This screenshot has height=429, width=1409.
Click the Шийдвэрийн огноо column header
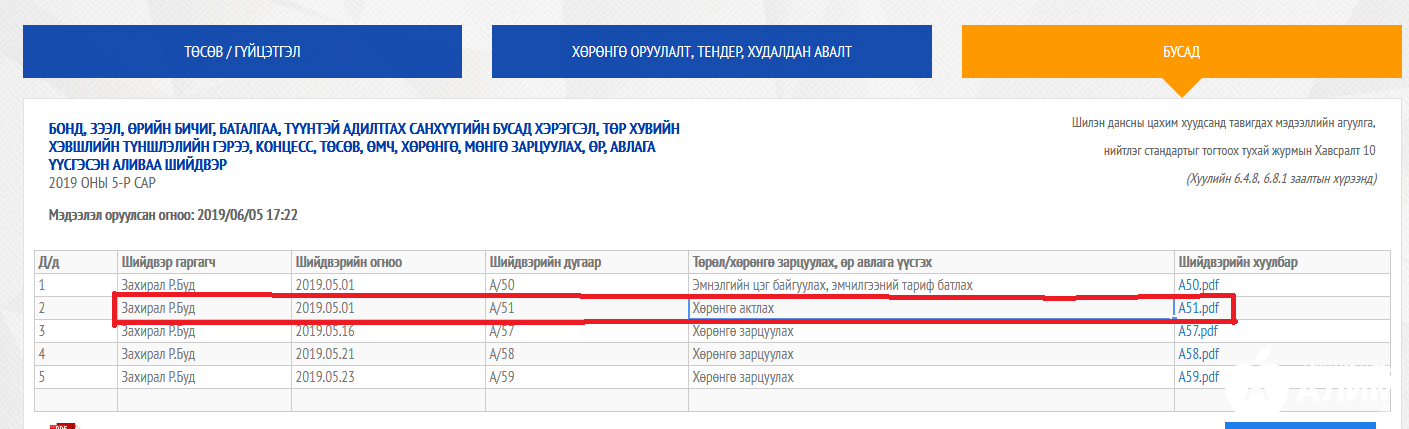coord(349,262)
